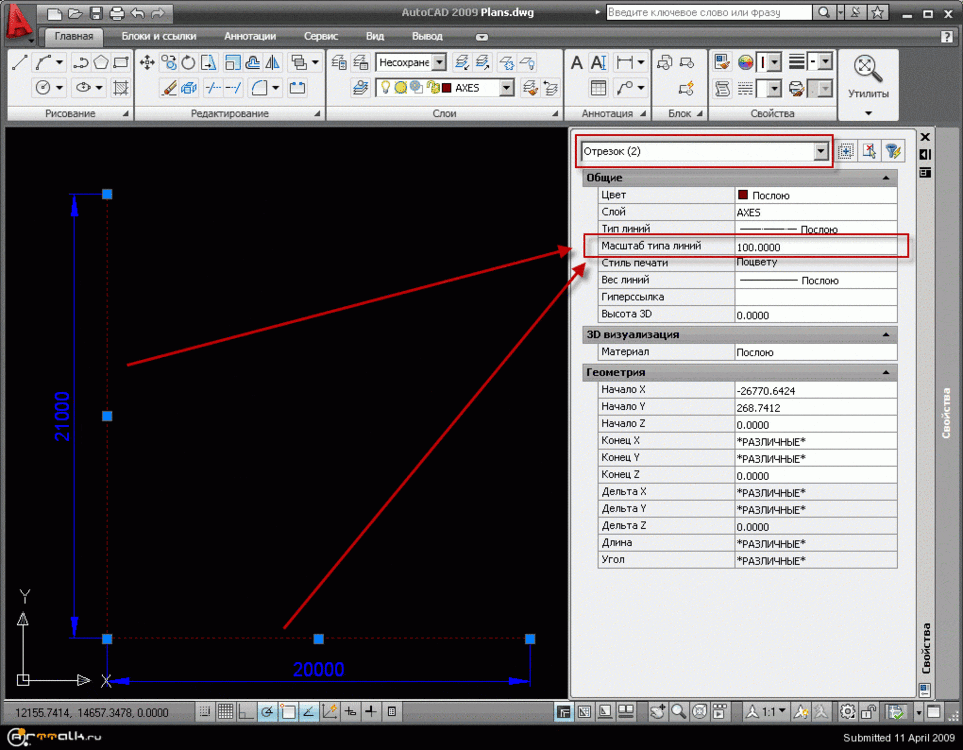The width and height of the screenshot is (963, 750).
Task: Select the Move tool in Редактирование
Action: 147,63
